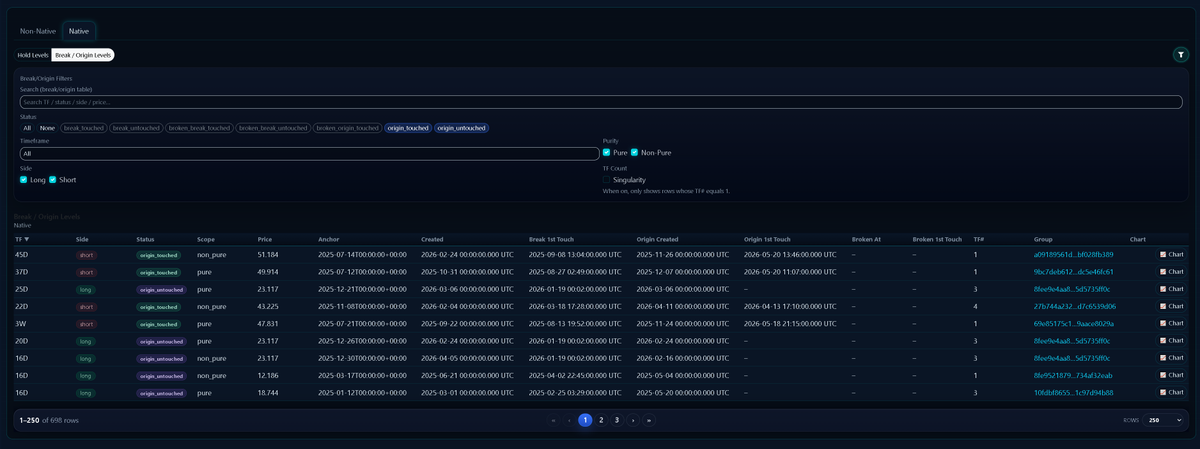Select Break / Origin Levels view
1200x449 pixels.
tap(83, 55)
